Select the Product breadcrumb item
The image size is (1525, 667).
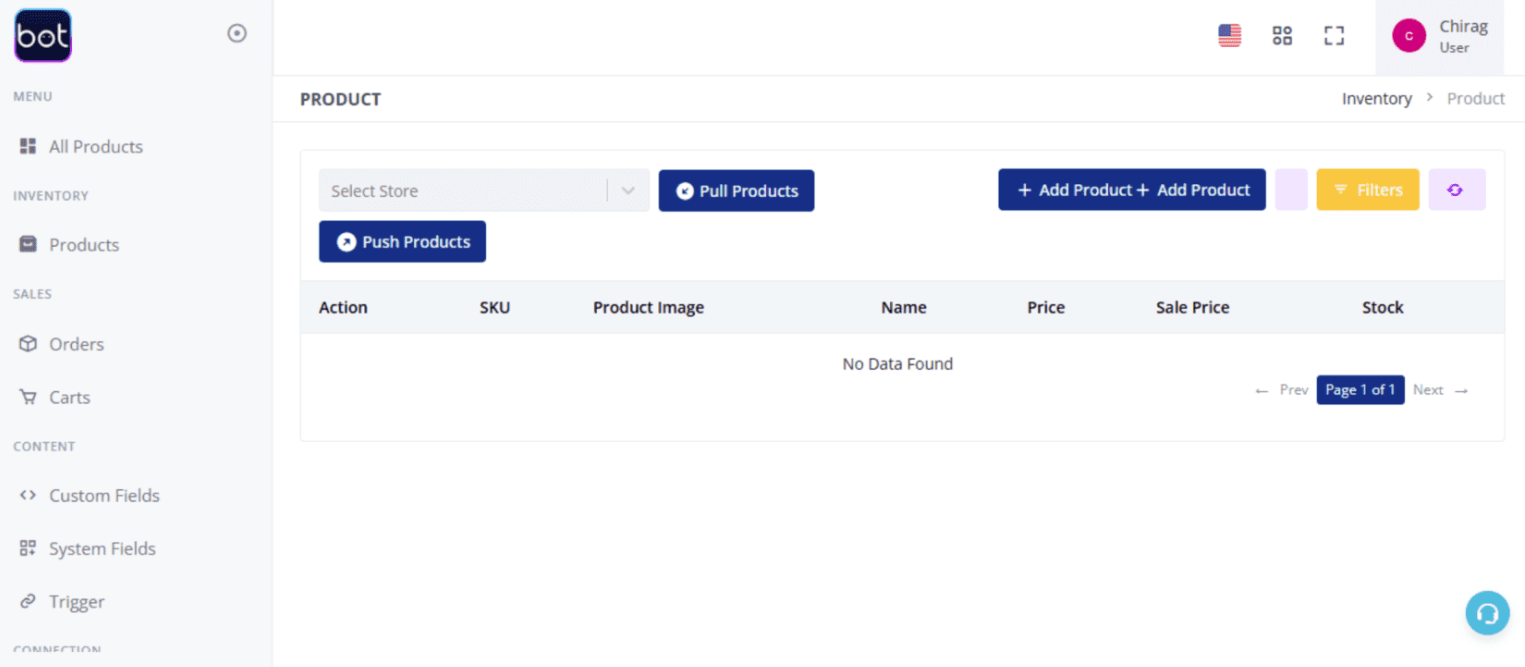(x=1476, y=98)
